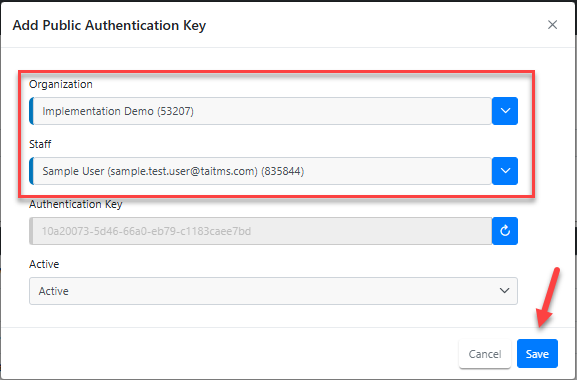Click the dialog title Add Public Authentication Key
Image resolution: width=577 pixels, height=380 pixels.
click(109, 25)
